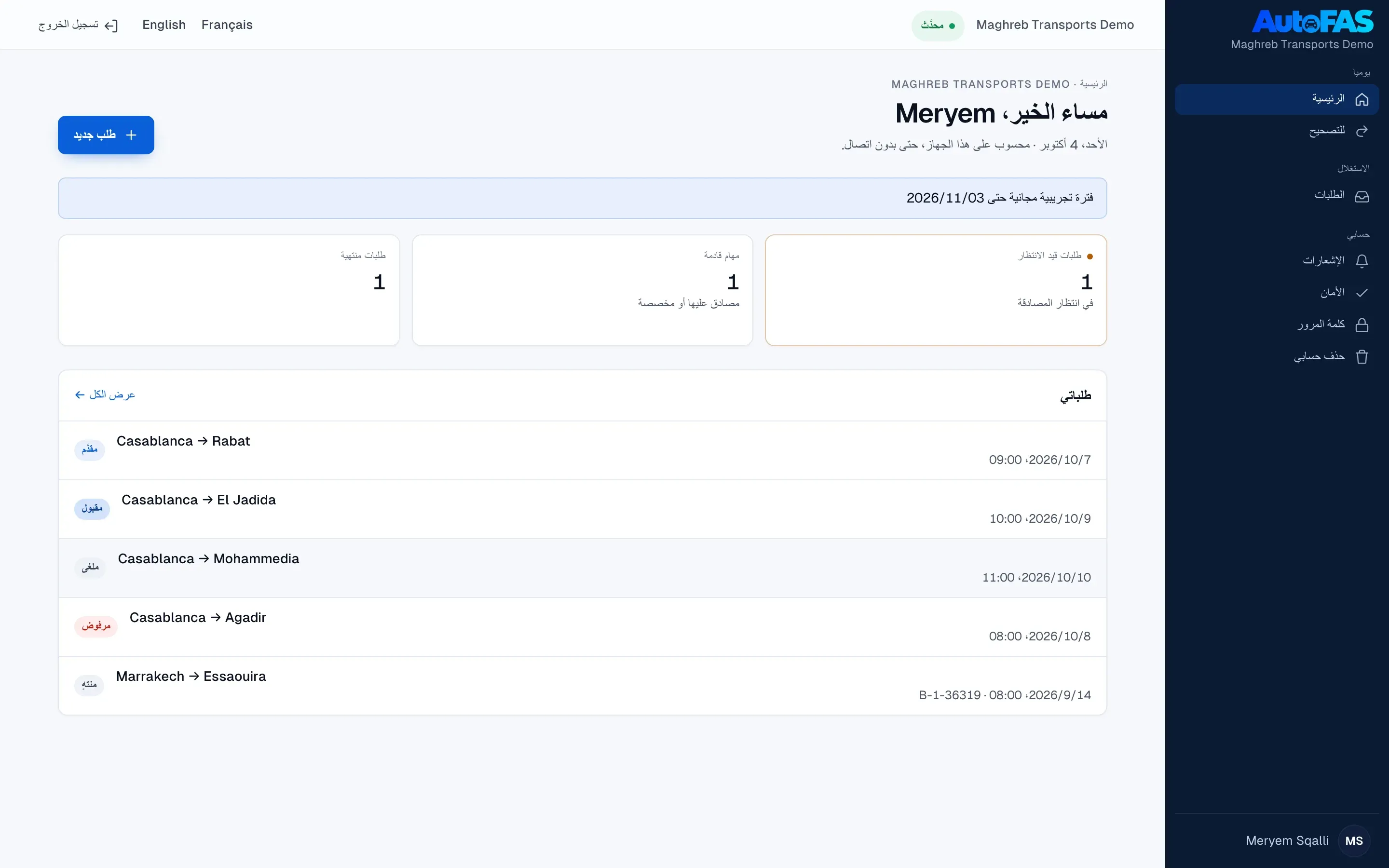Open the Marrakech → Essaouira request
The width and height of the screenshot is (1389, 868).
click(582, 686)
